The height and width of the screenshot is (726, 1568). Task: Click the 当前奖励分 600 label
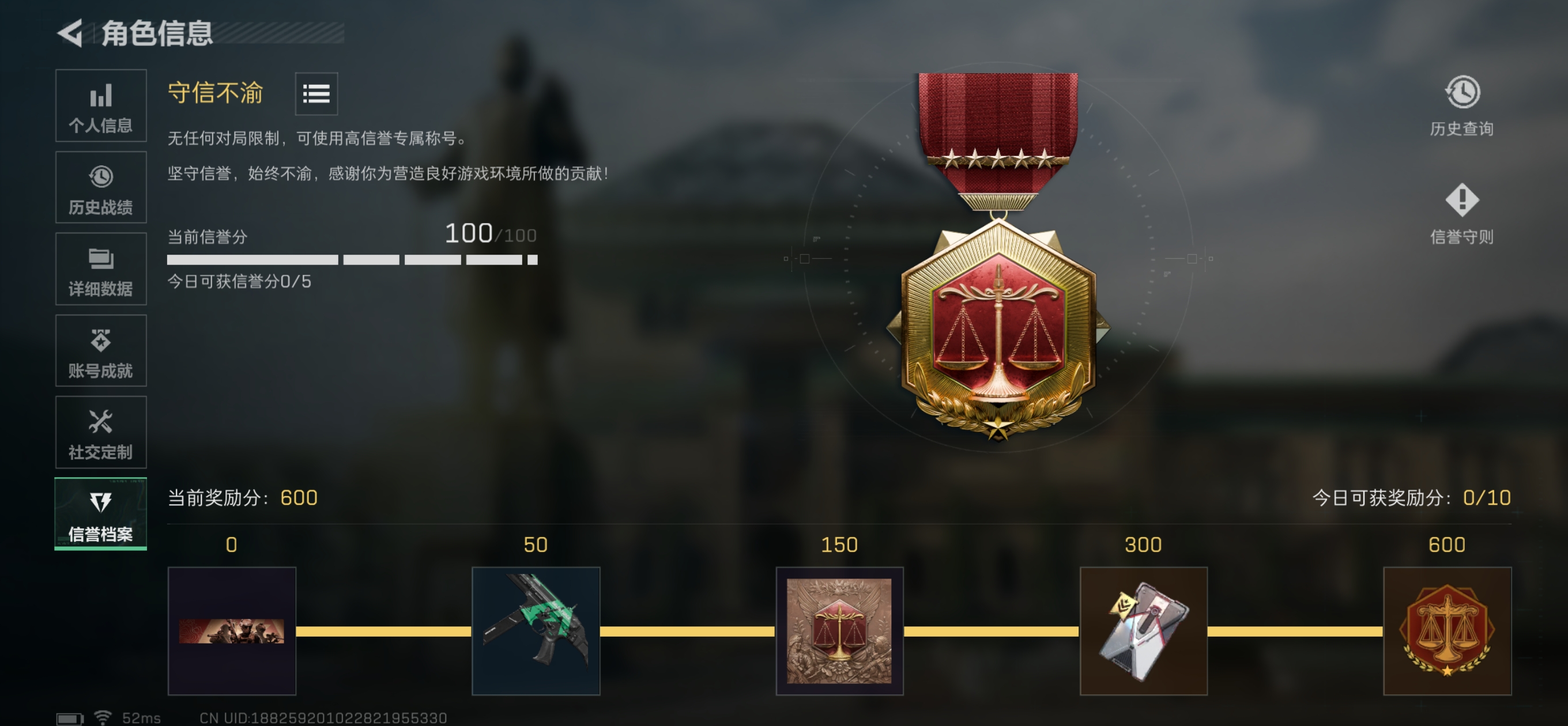tap(243, 498)
